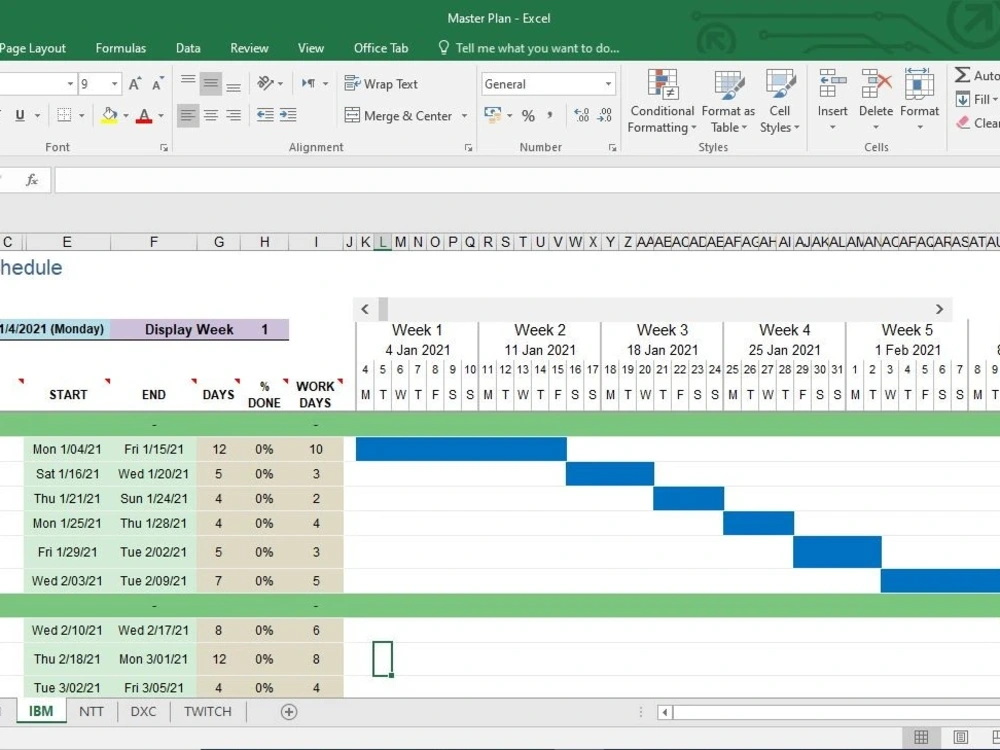The width and height of the screenshot is (1000, 750).
Task: Click the Decrease Font Size icon
Action: pos(158,84)
